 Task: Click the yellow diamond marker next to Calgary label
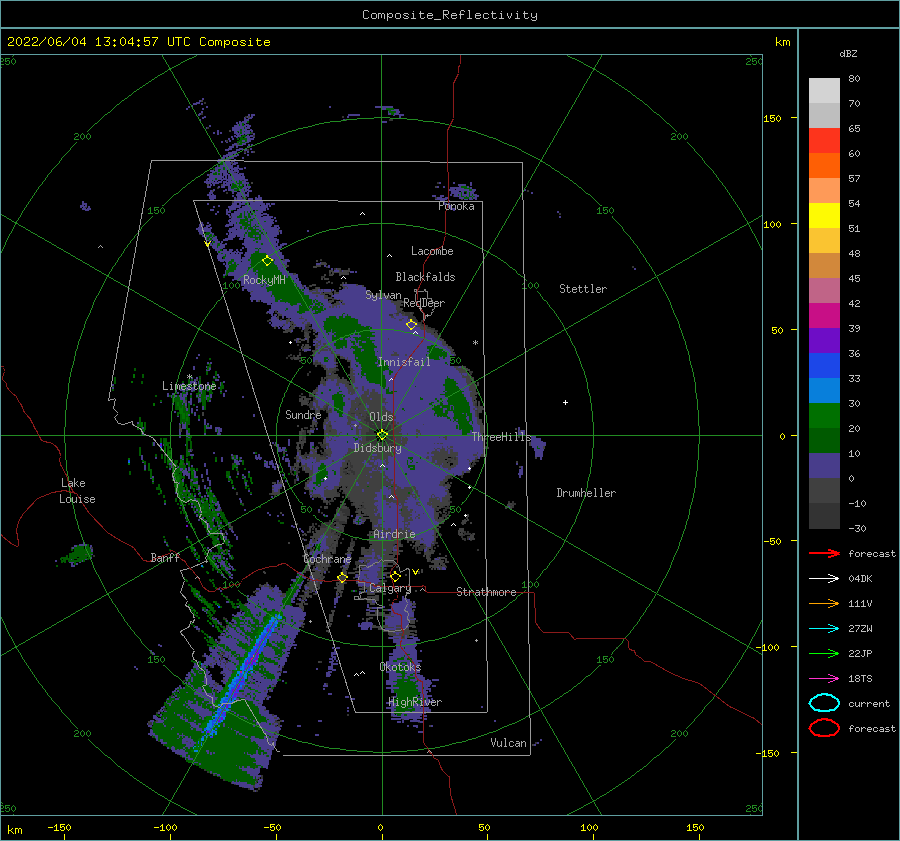[x=395, y=576]
